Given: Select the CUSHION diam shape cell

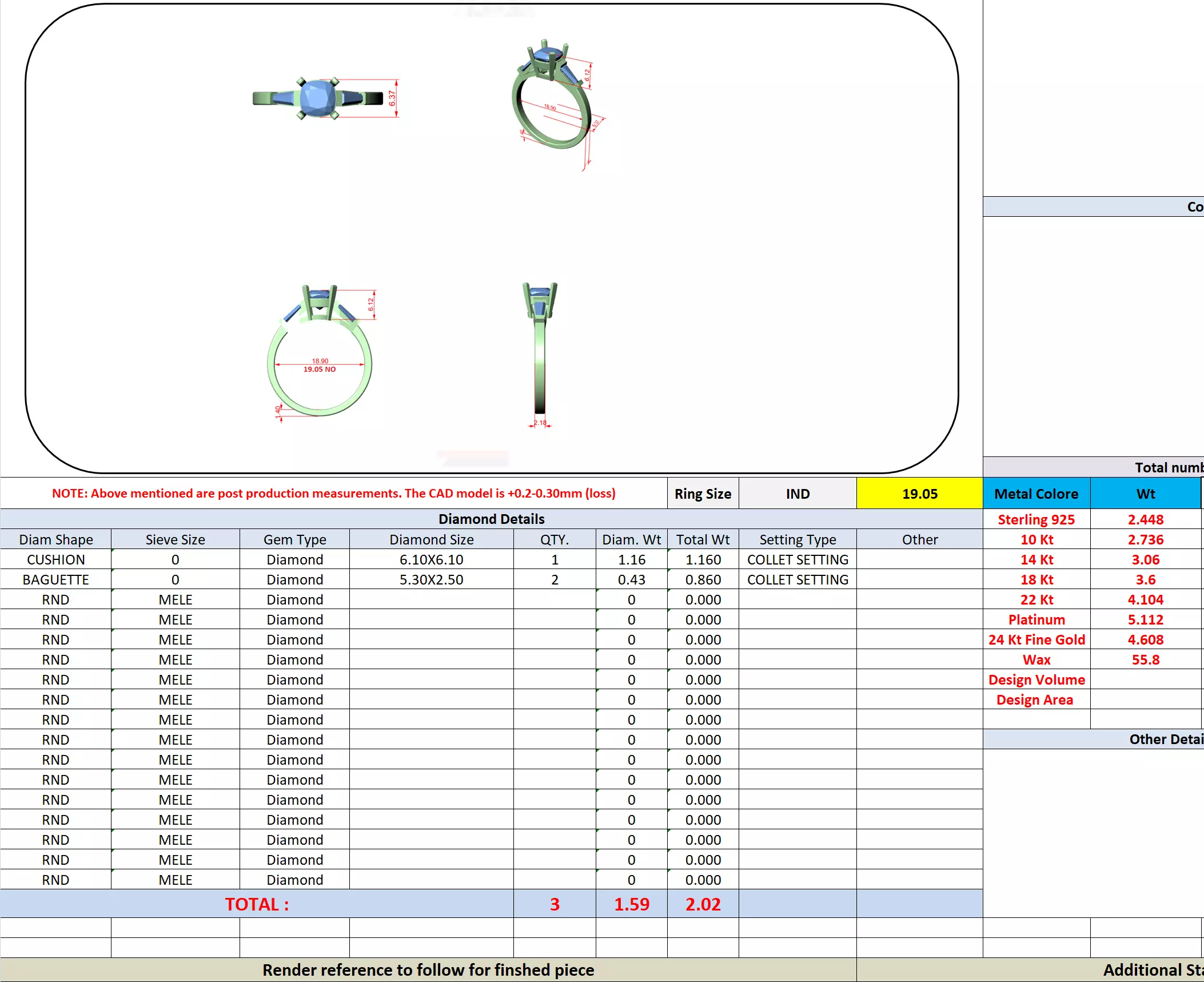Looking at the screenshot, I should [x=55, y=559].
